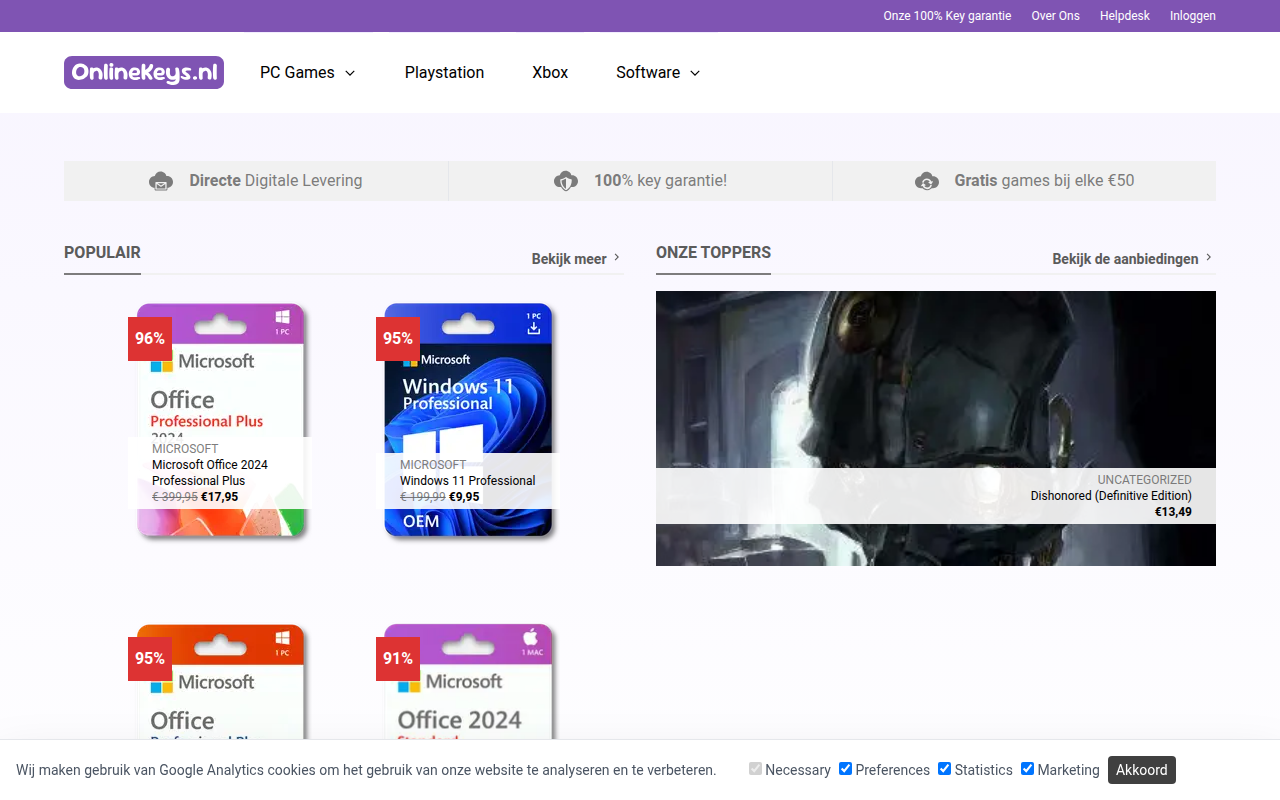Image resolution: width=1280 pixels, height=800 pixels.
Task: Click the €17,95 price of Office 2024
Action: [x=219, y=497]
